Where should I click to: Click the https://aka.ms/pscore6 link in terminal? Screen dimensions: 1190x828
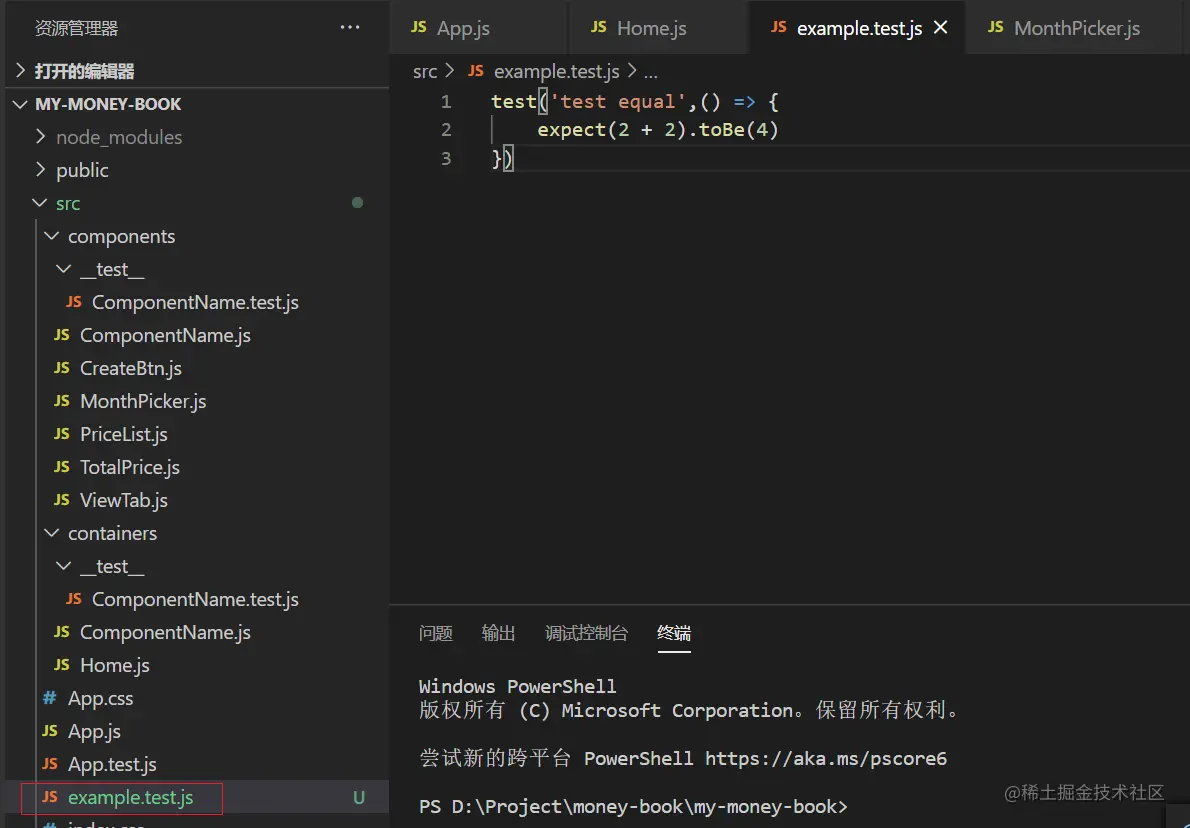pyautogui.click(x=826, y=759)
